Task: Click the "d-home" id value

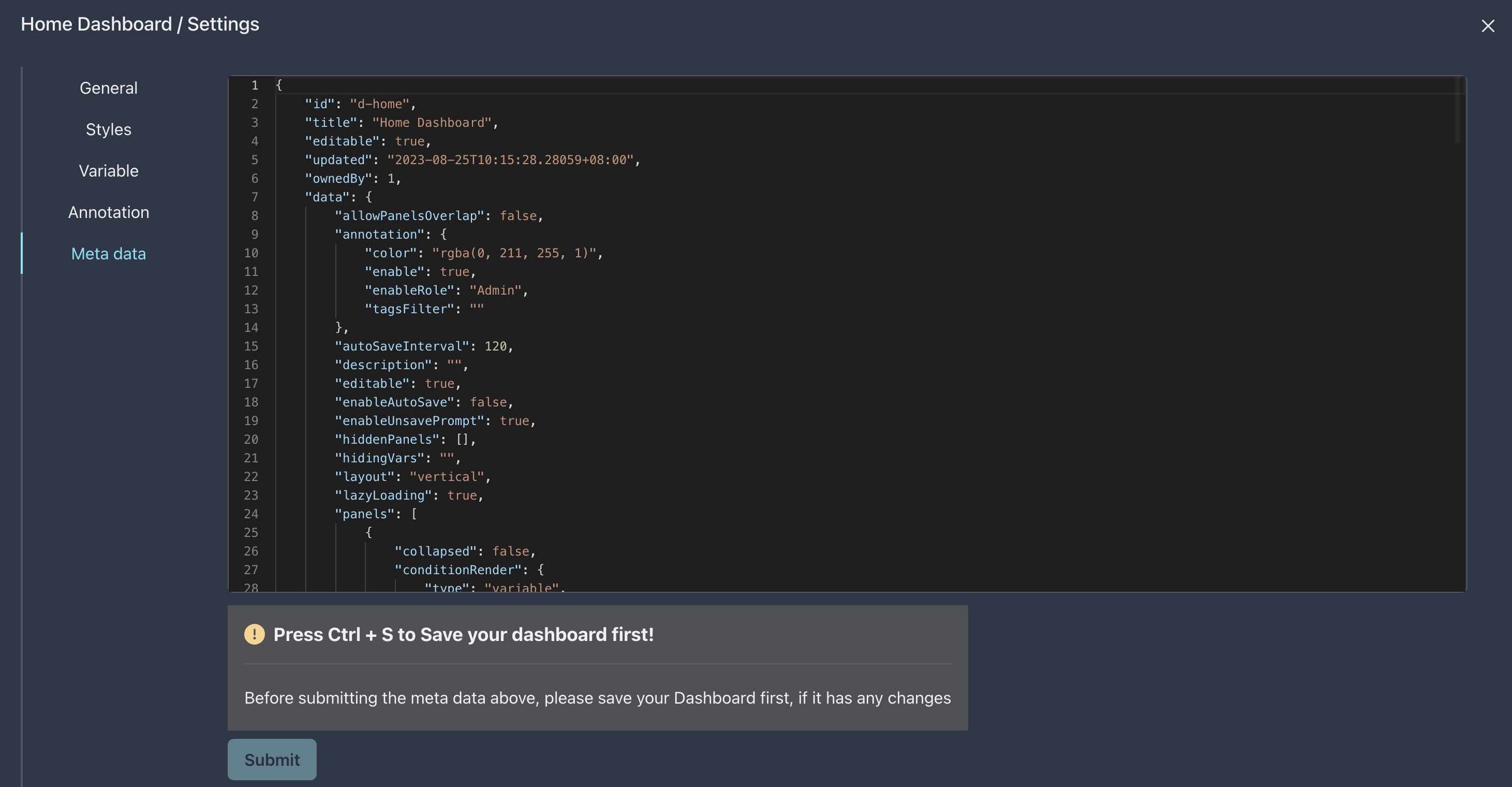Action: click(x=379, y=104)
